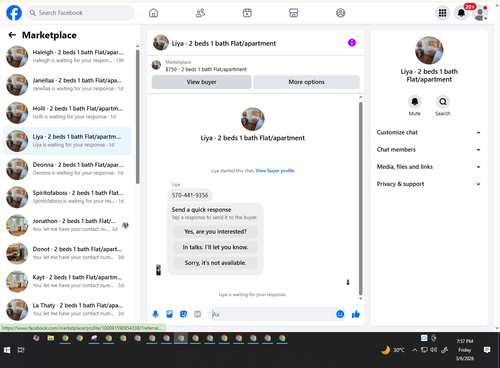Open the Windows notification center icon
500x368 pixels.
point(487,350)
